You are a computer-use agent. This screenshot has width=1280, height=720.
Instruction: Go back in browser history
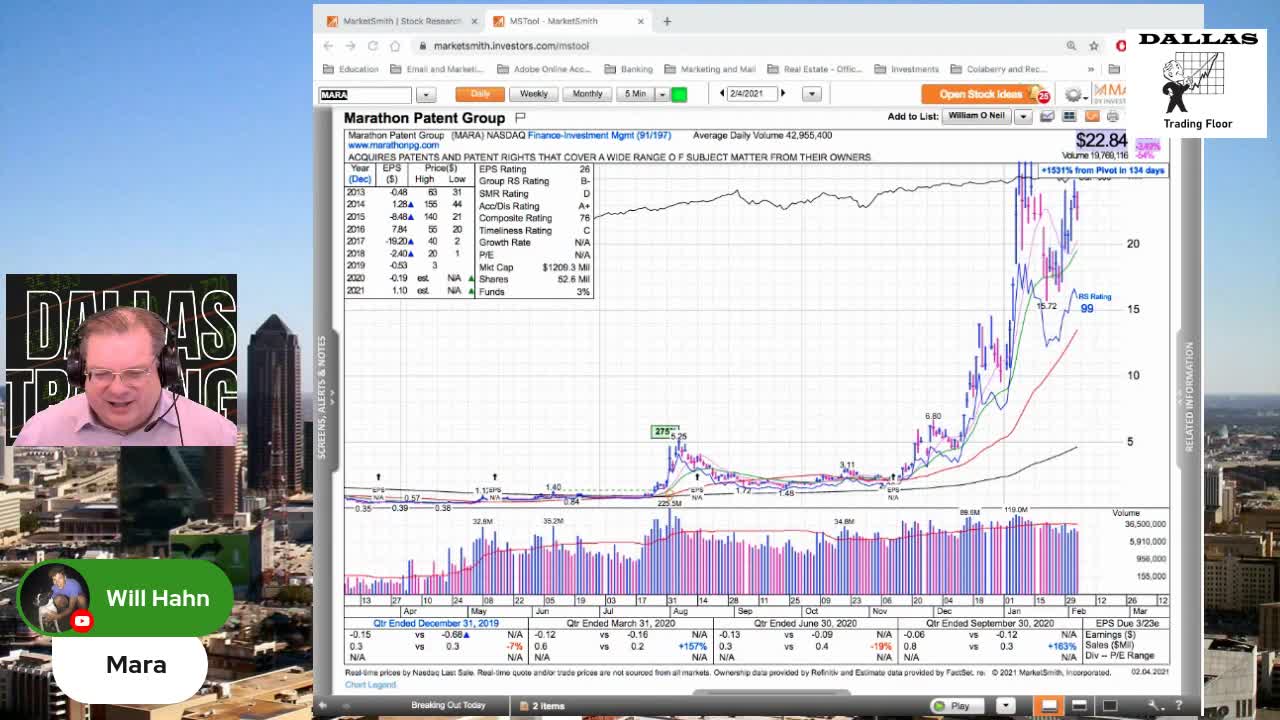pos(328,45)
